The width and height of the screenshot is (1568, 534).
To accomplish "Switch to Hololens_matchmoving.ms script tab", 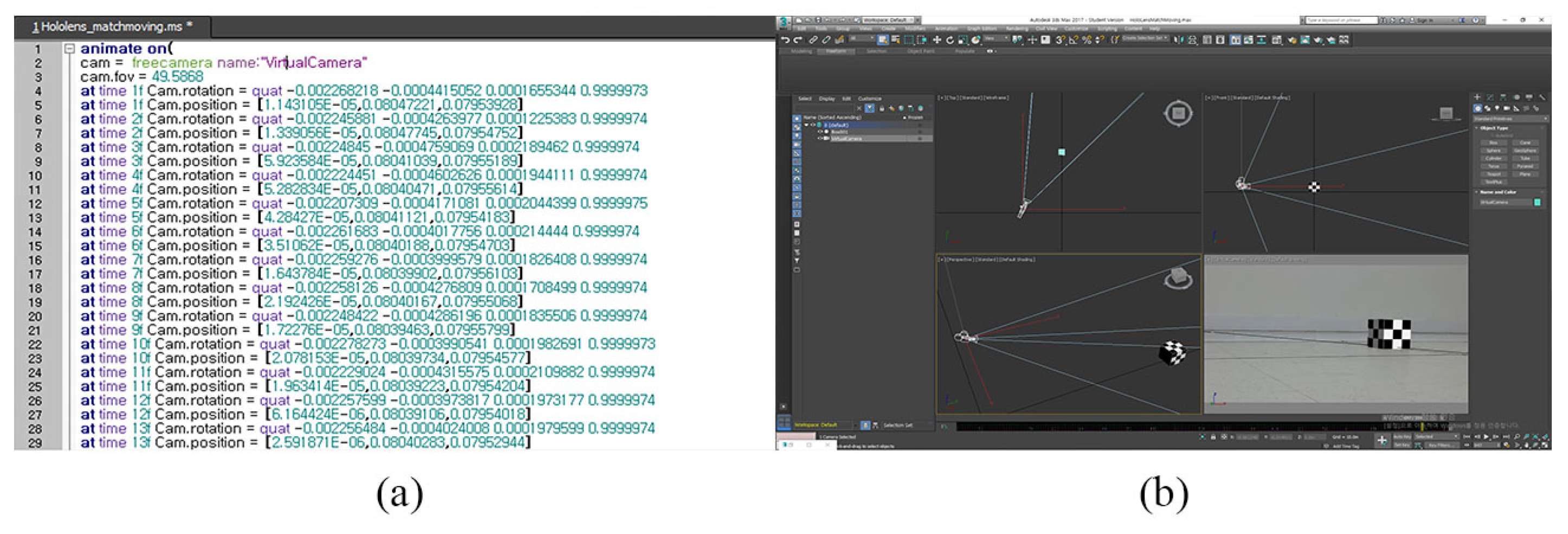I will click(x=113, y=27).
